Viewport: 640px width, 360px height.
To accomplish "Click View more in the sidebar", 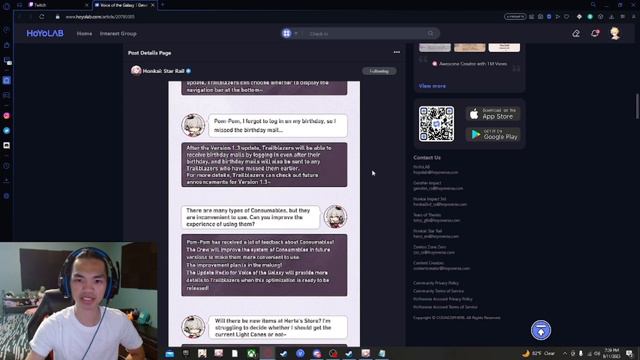I will click(x=432, y=86).
